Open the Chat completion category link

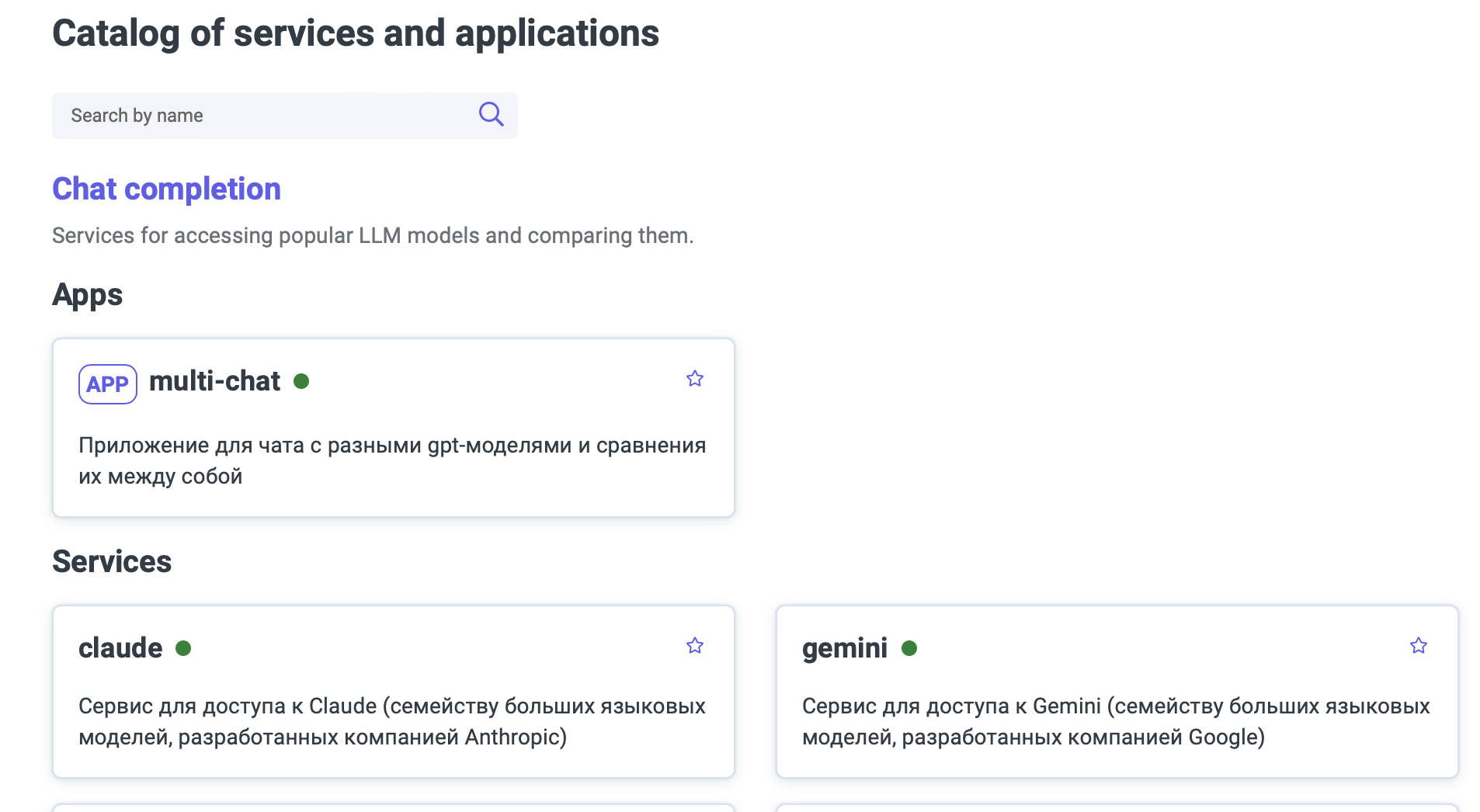click(166, 189)
